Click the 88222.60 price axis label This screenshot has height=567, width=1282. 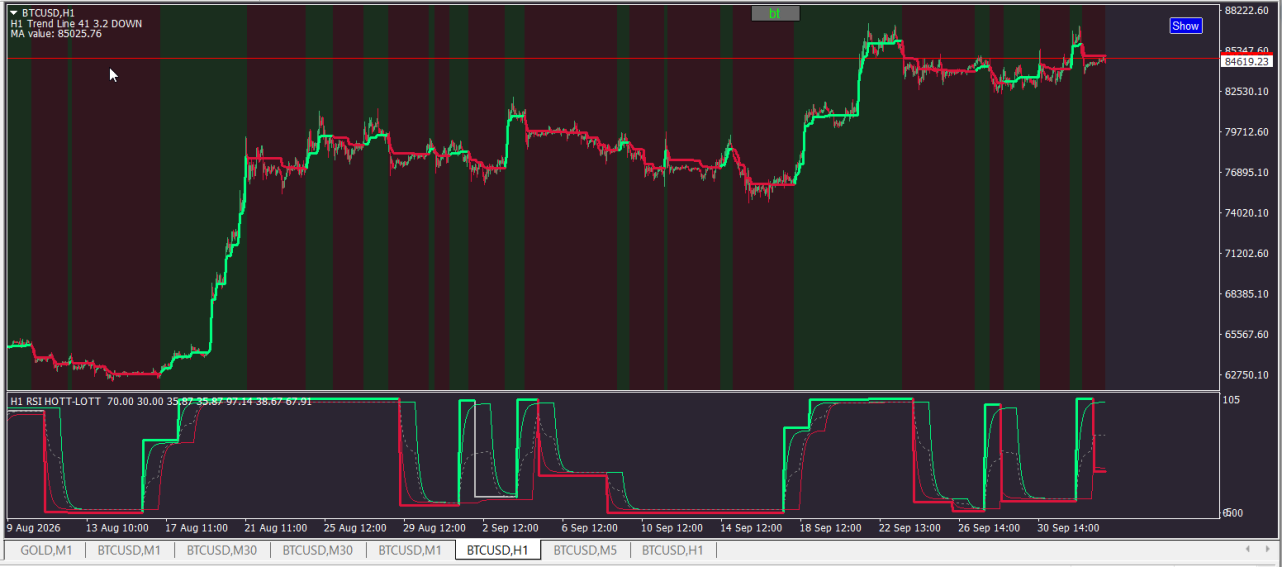point(1246,10)
